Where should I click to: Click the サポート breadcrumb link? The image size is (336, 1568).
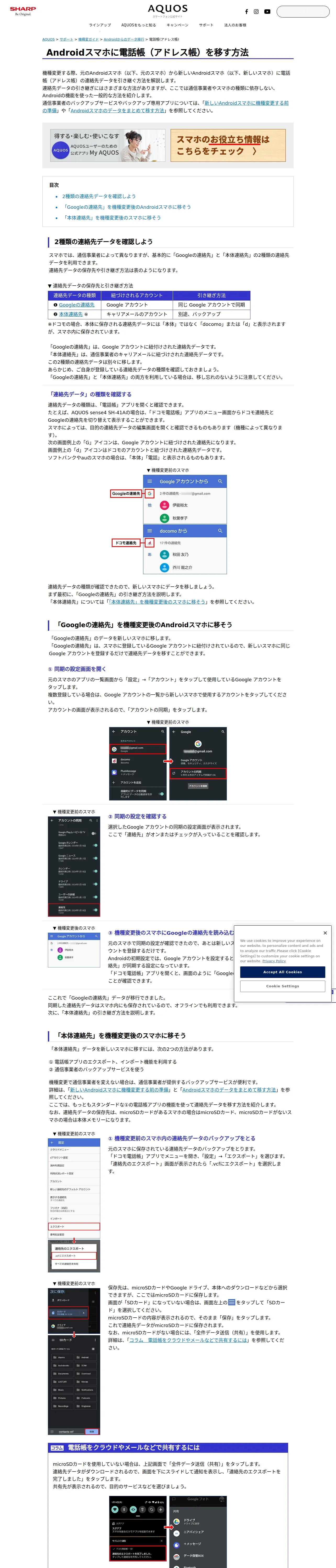coord(66,39)
